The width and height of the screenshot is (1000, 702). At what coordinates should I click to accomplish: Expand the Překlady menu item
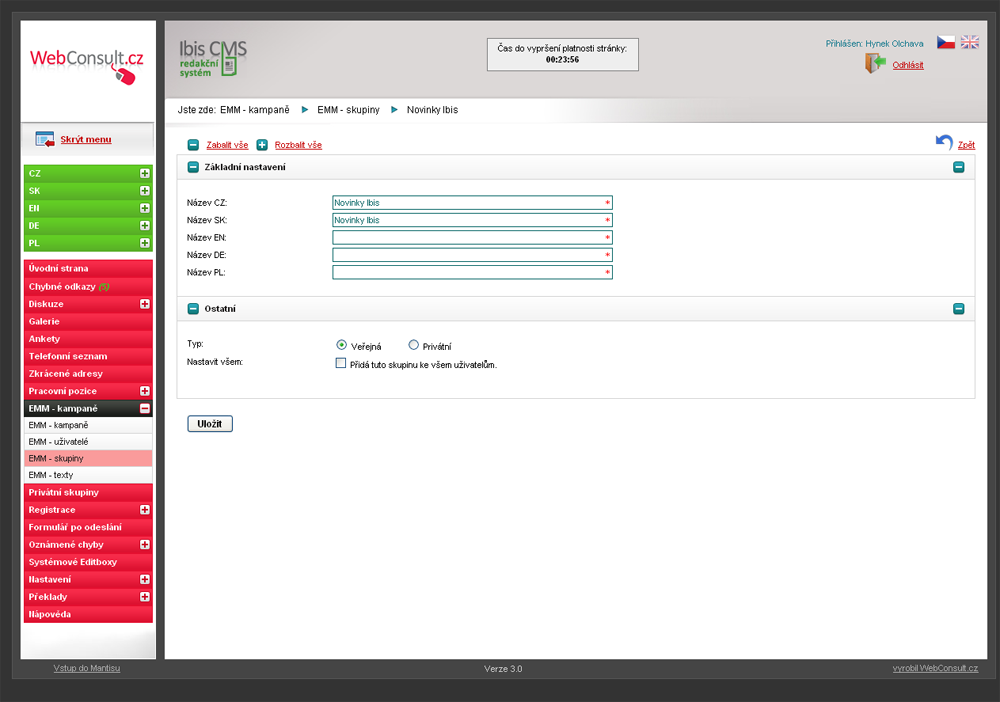pos(145,597)
